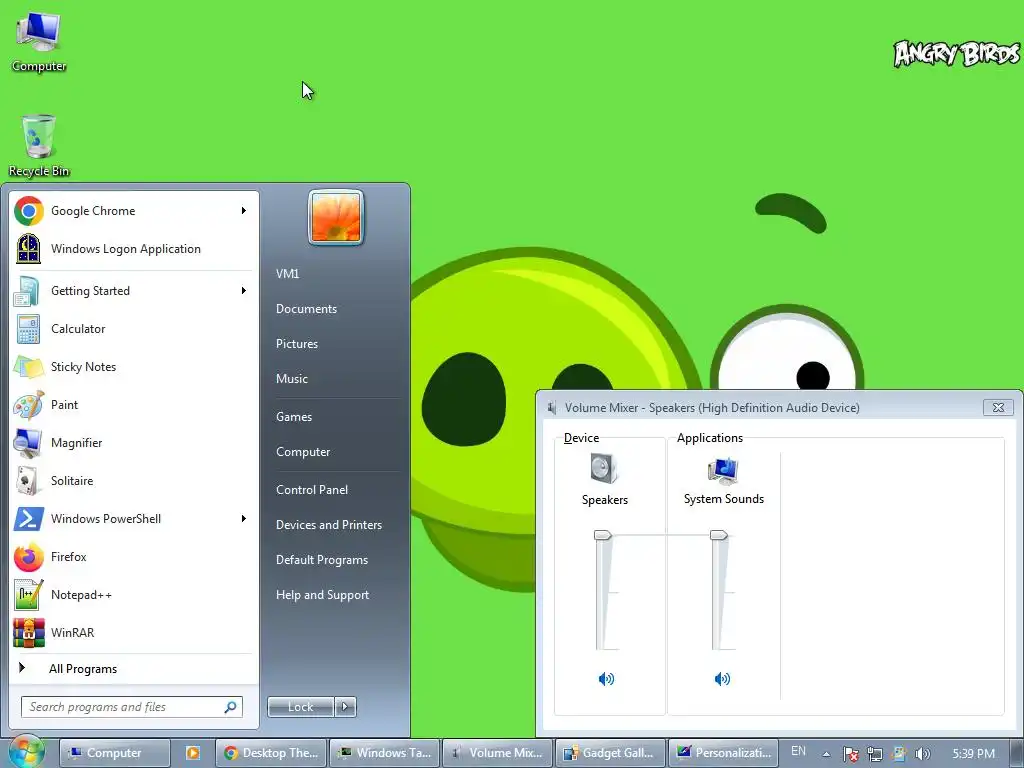The width and height of the screenshot is (1024, 768).
Task: Click System Sounds volume slider handle
Action: (718, 536)
